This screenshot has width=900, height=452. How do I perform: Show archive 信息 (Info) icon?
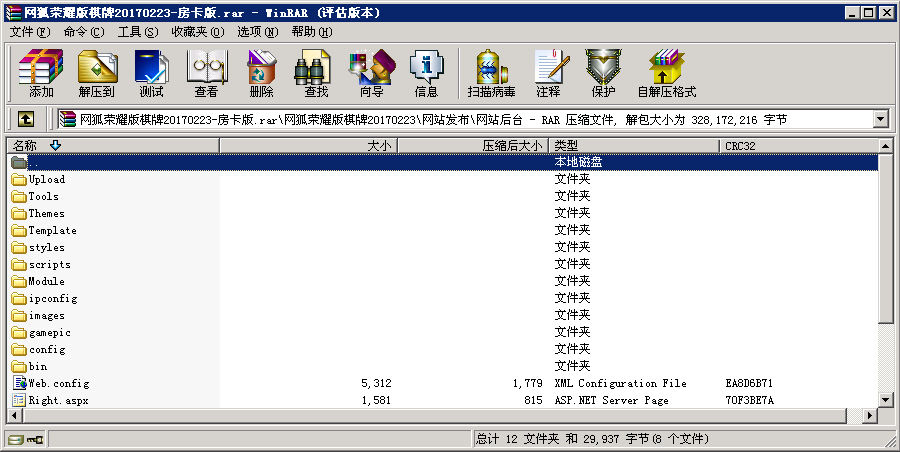[x=426, y=73]
